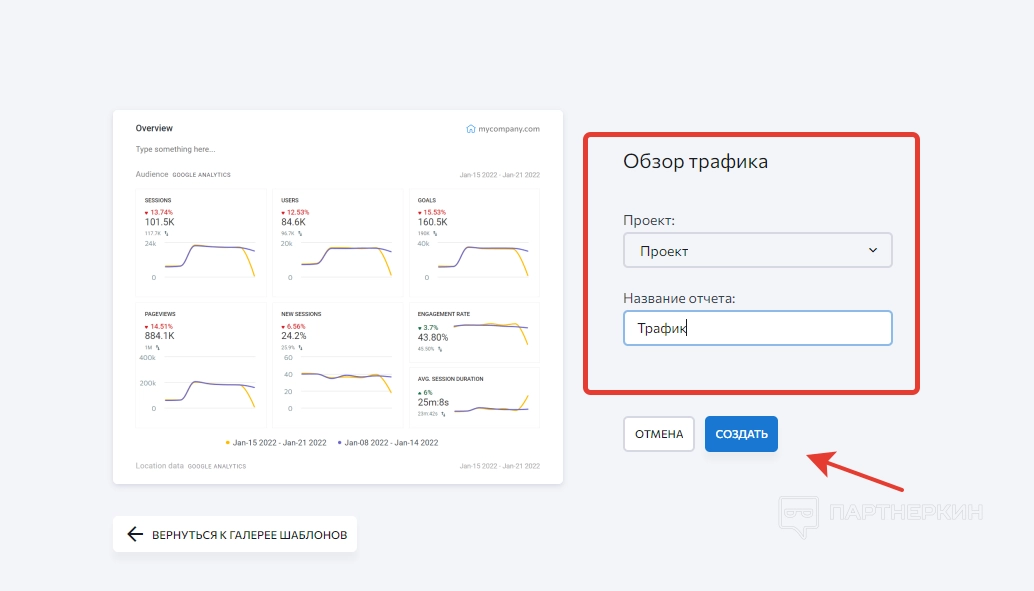Image resolution: width=1034 pixels, height=591 pixels.
Task: Click the Overview heading in report preview
Action: click(154, 129)
